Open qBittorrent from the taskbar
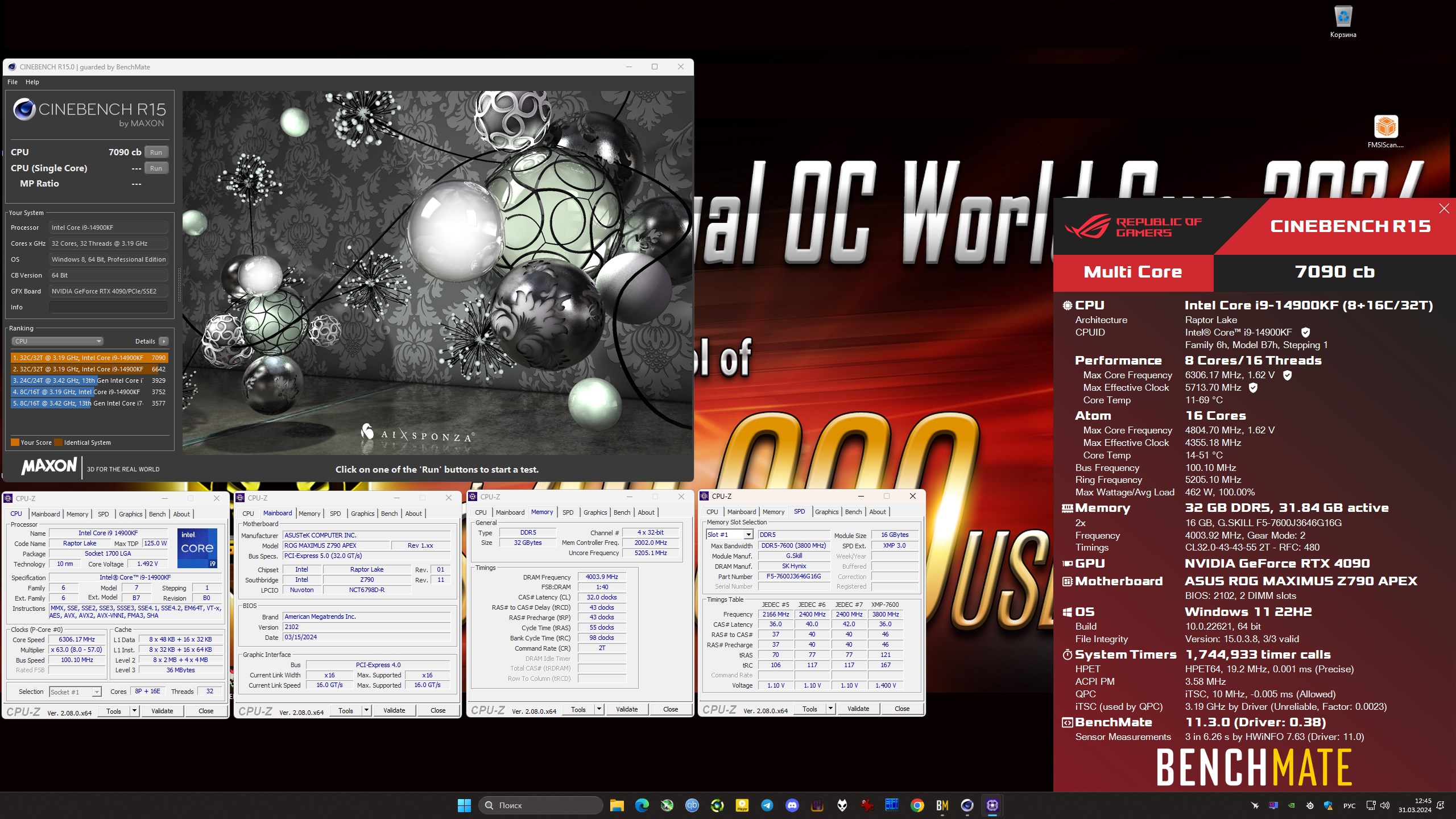 pos(692,805)
